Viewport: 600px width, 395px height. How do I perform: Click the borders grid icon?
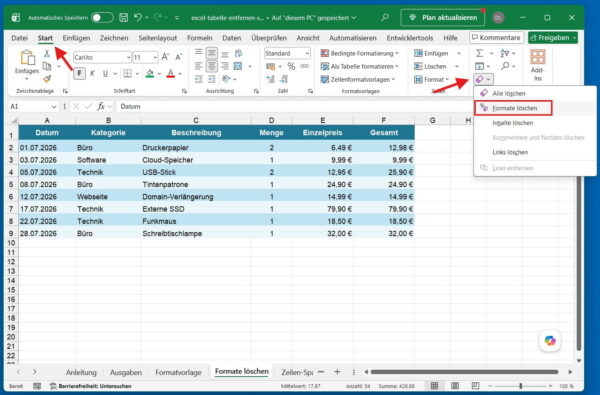click(x=127, y=73)
